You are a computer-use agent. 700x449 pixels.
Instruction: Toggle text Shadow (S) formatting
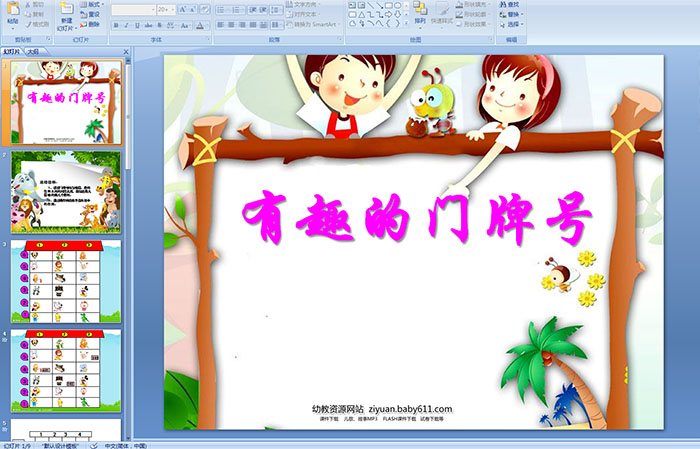tap(159, 25)
